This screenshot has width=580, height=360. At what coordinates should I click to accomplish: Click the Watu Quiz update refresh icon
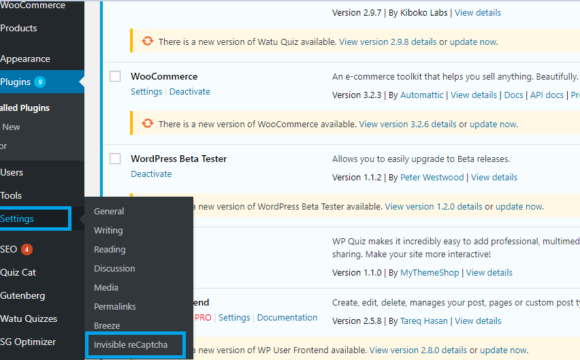tap(148, 41)
